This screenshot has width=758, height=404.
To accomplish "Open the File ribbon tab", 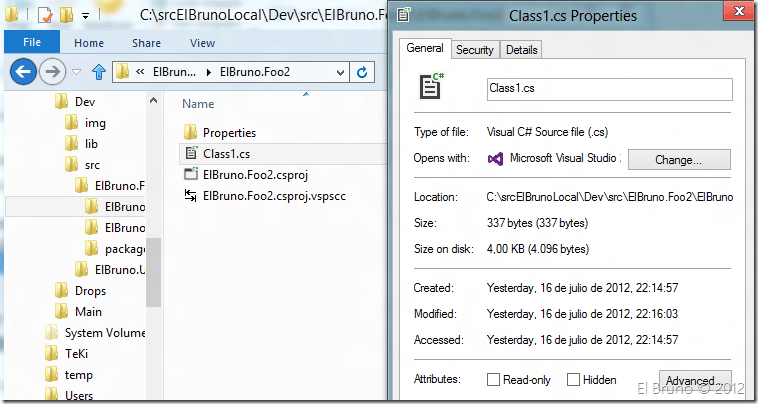I will pos(32,43).
